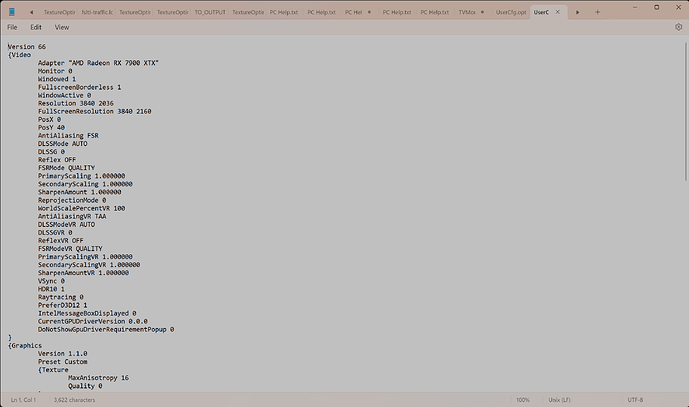This screenshot has height=407, width=689.
Task: Click the "PrimaryScaling 1.000000" line
Action: 81,176
